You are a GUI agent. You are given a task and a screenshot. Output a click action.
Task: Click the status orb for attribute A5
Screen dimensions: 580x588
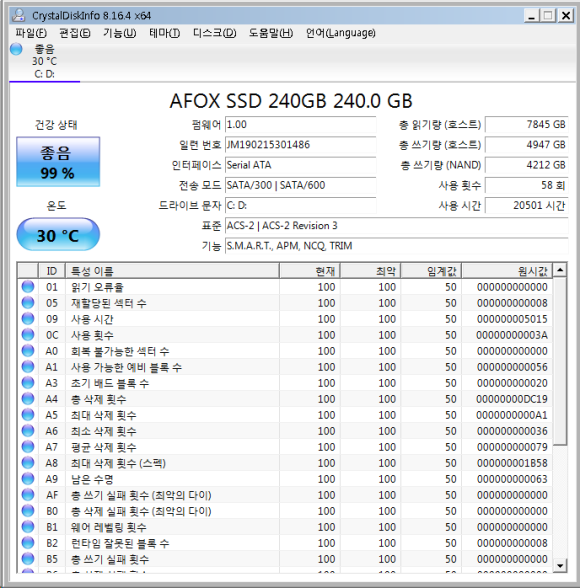tap(28, 415)
